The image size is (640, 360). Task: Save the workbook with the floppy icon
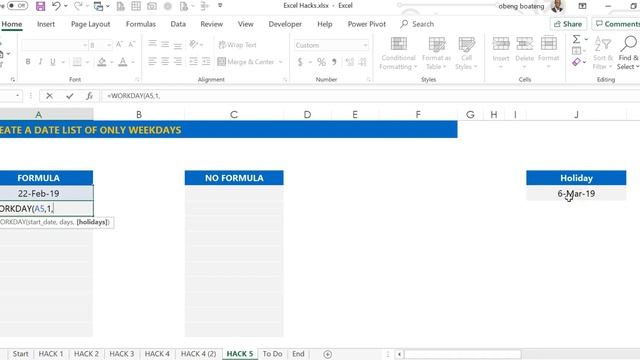(x=40, y=6)
